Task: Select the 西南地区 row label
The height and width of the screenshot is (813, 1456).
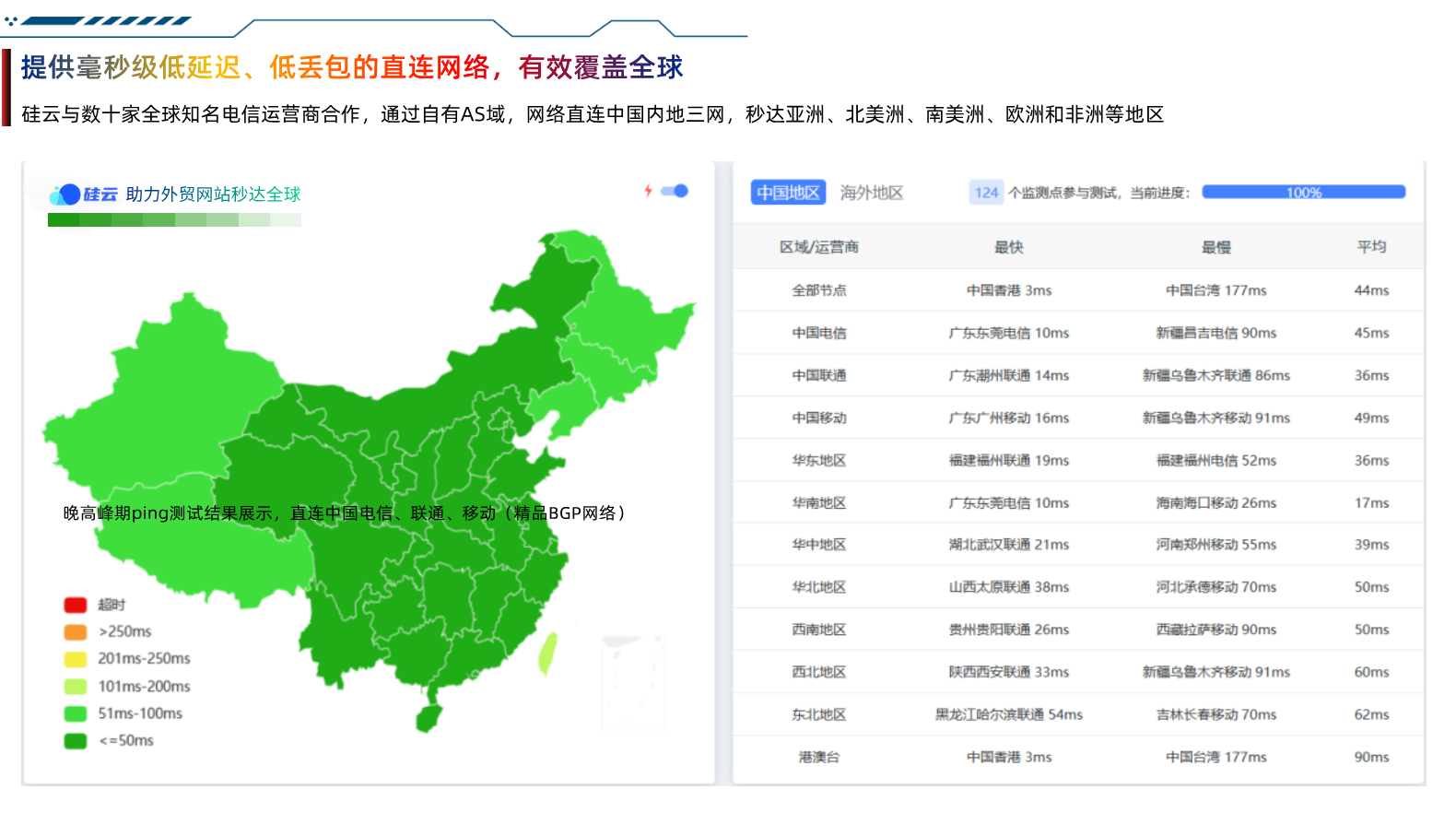Action: coord(818,630)
